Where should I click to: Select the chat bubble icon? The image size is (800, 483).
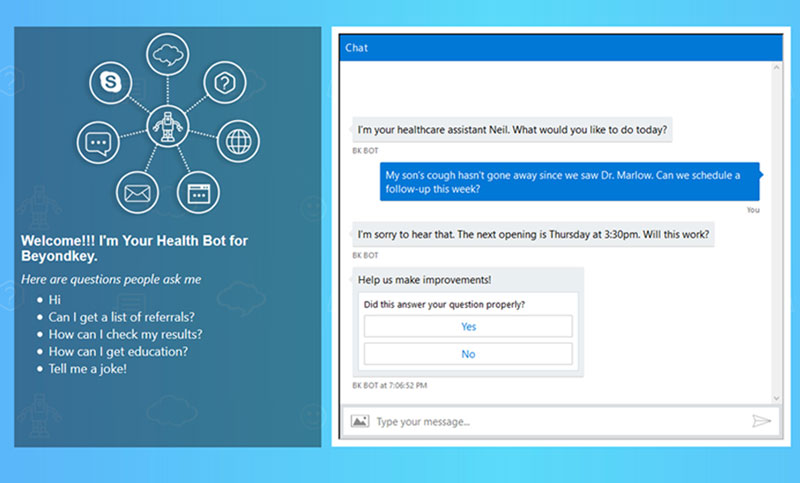click(x=98, y=143)
